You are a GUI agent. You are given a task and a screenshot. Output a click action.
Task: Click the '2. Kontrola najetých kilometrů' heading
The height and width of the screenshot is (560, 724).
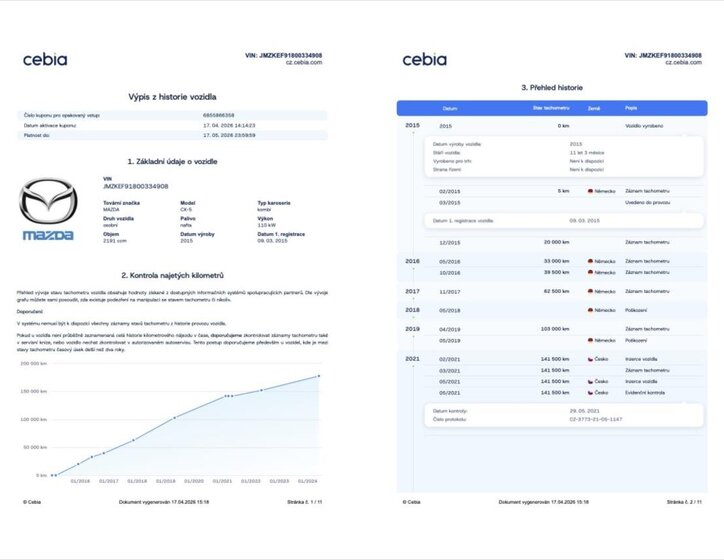point(173,274)
